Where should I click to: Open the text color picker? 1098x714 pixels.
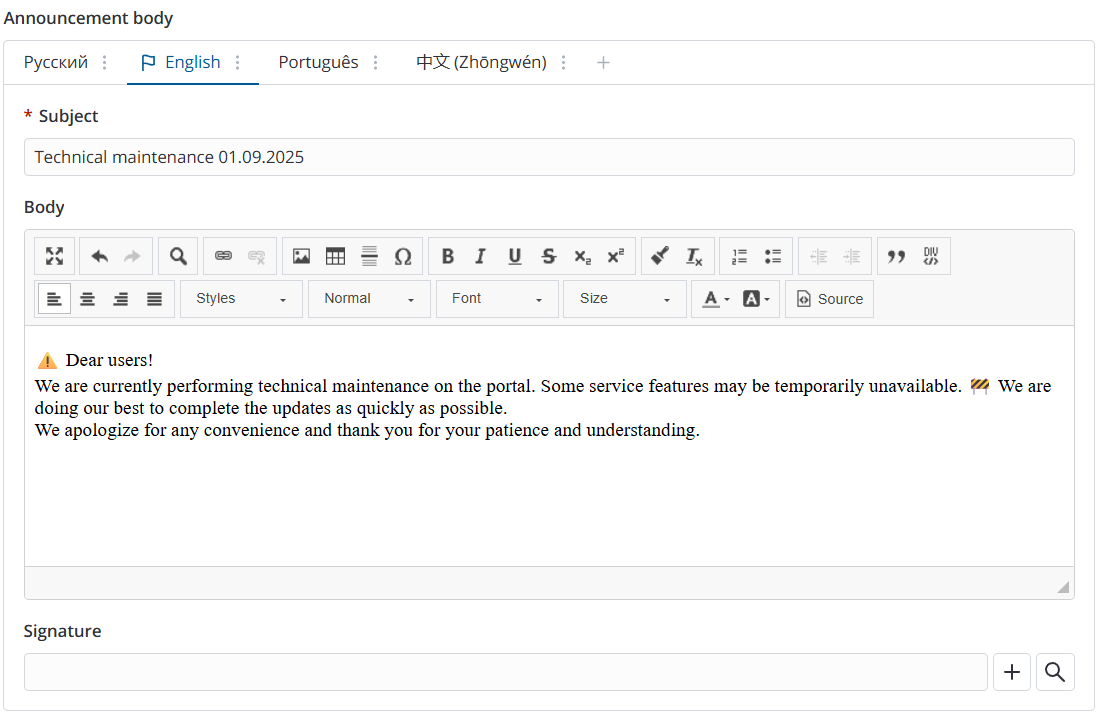[x=715, y=299]
